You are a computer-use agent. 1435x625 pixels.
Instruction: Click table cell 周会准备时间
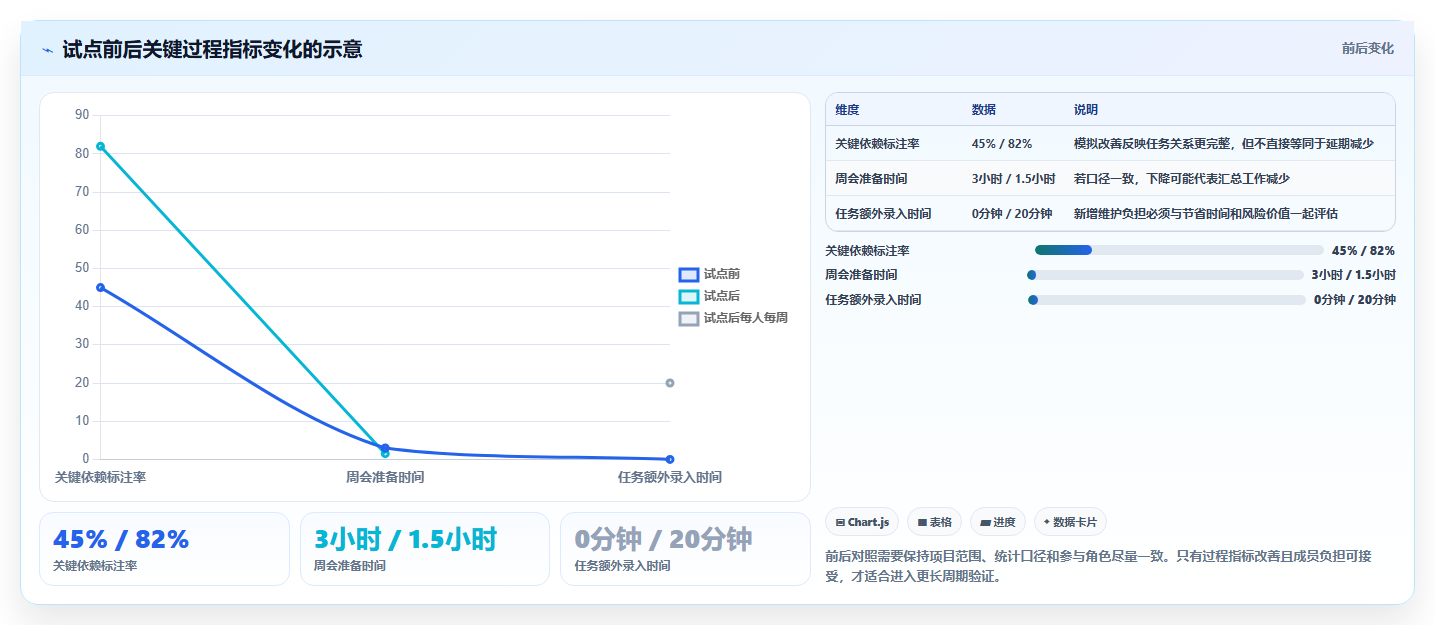871,179
